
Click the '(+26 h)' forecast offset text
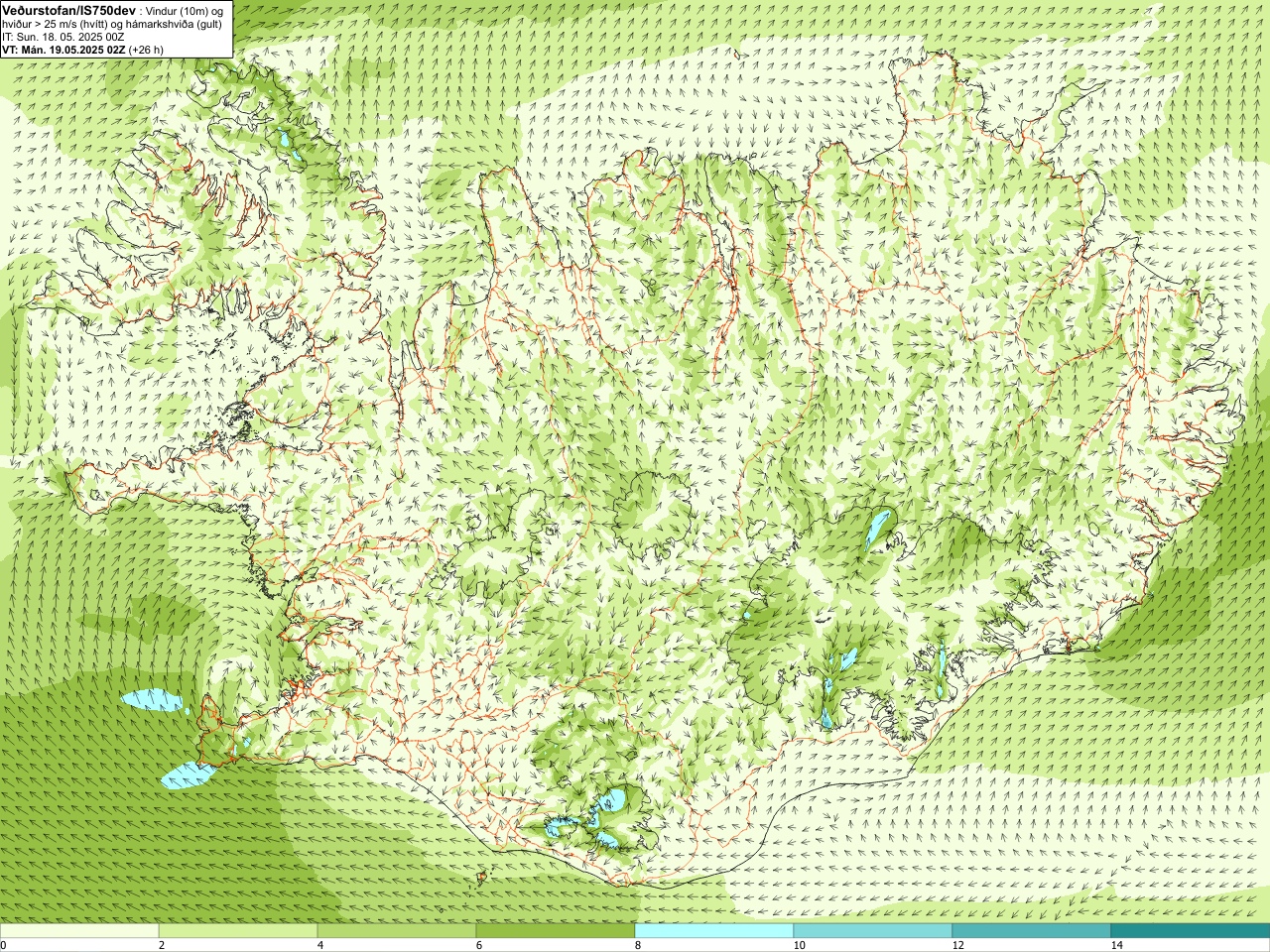click(146, 49)
